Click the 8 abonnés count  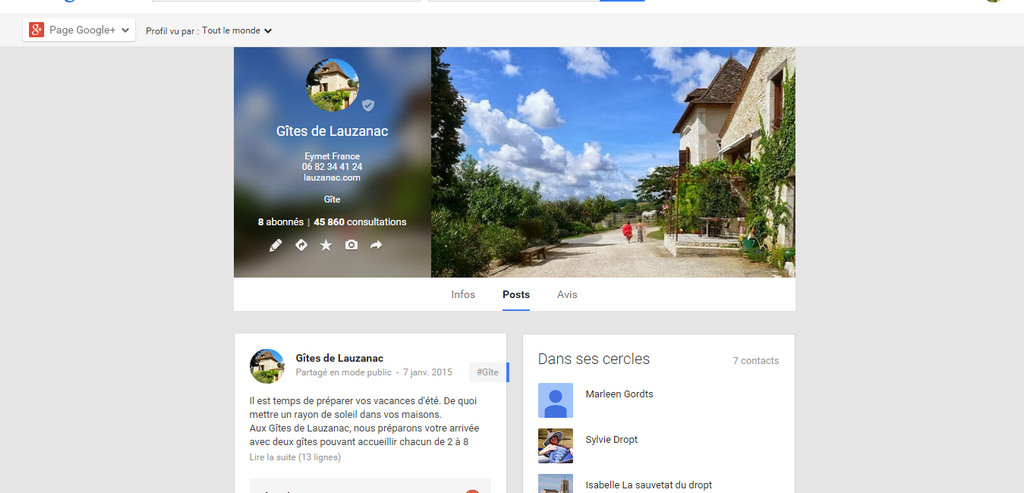(x=280, y=222)
